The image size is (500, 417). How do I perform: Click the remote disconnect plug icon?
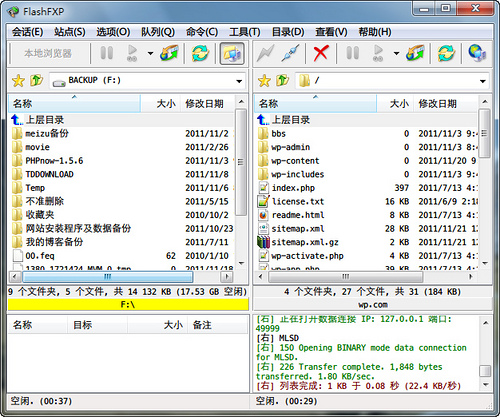290,53
